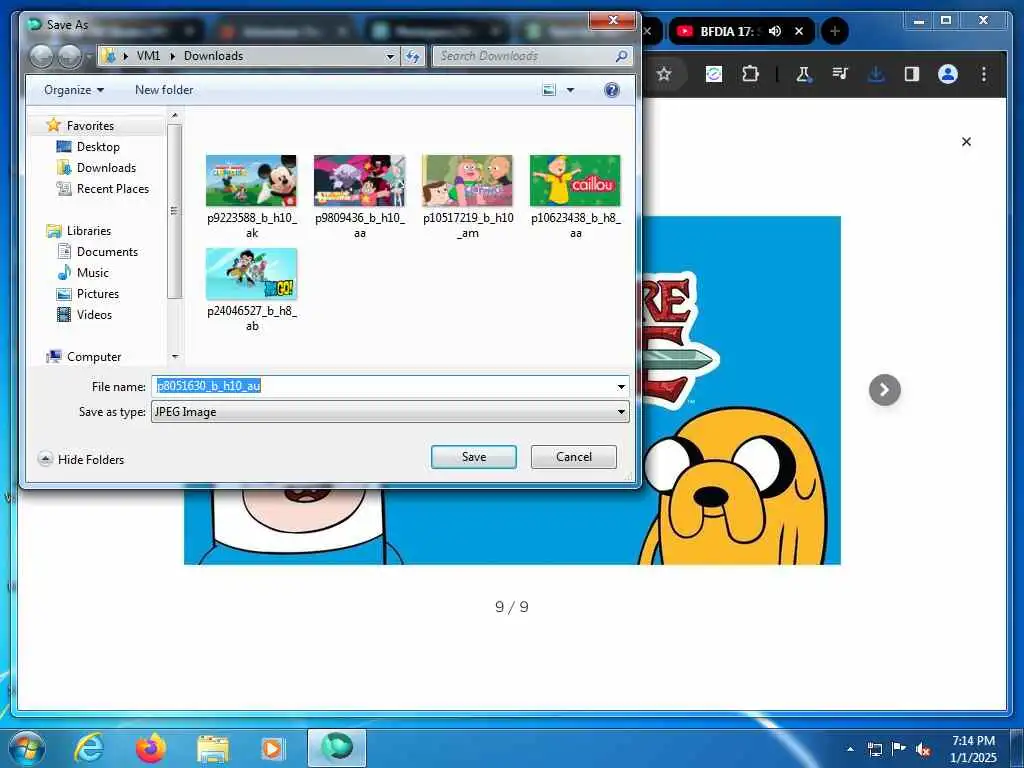Open the Extensions puzzle icon
1024x768 pixels.
pos(750,74)
